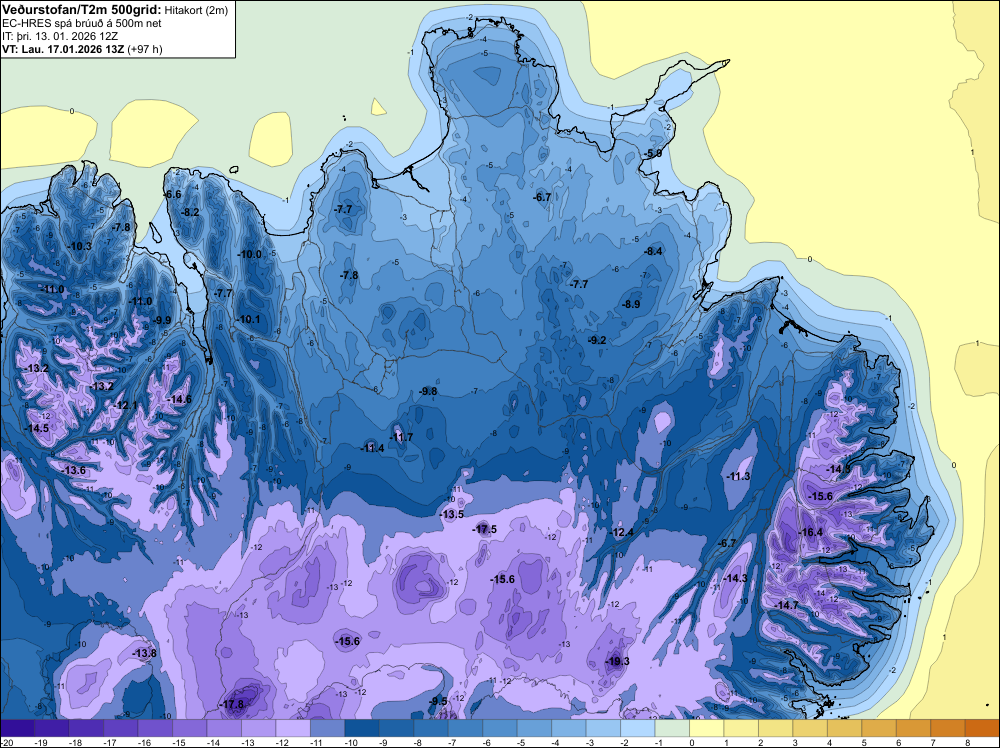1000x748 pixels.
Task: Click the -13.5 temperature label
Action: click(452, 514)
